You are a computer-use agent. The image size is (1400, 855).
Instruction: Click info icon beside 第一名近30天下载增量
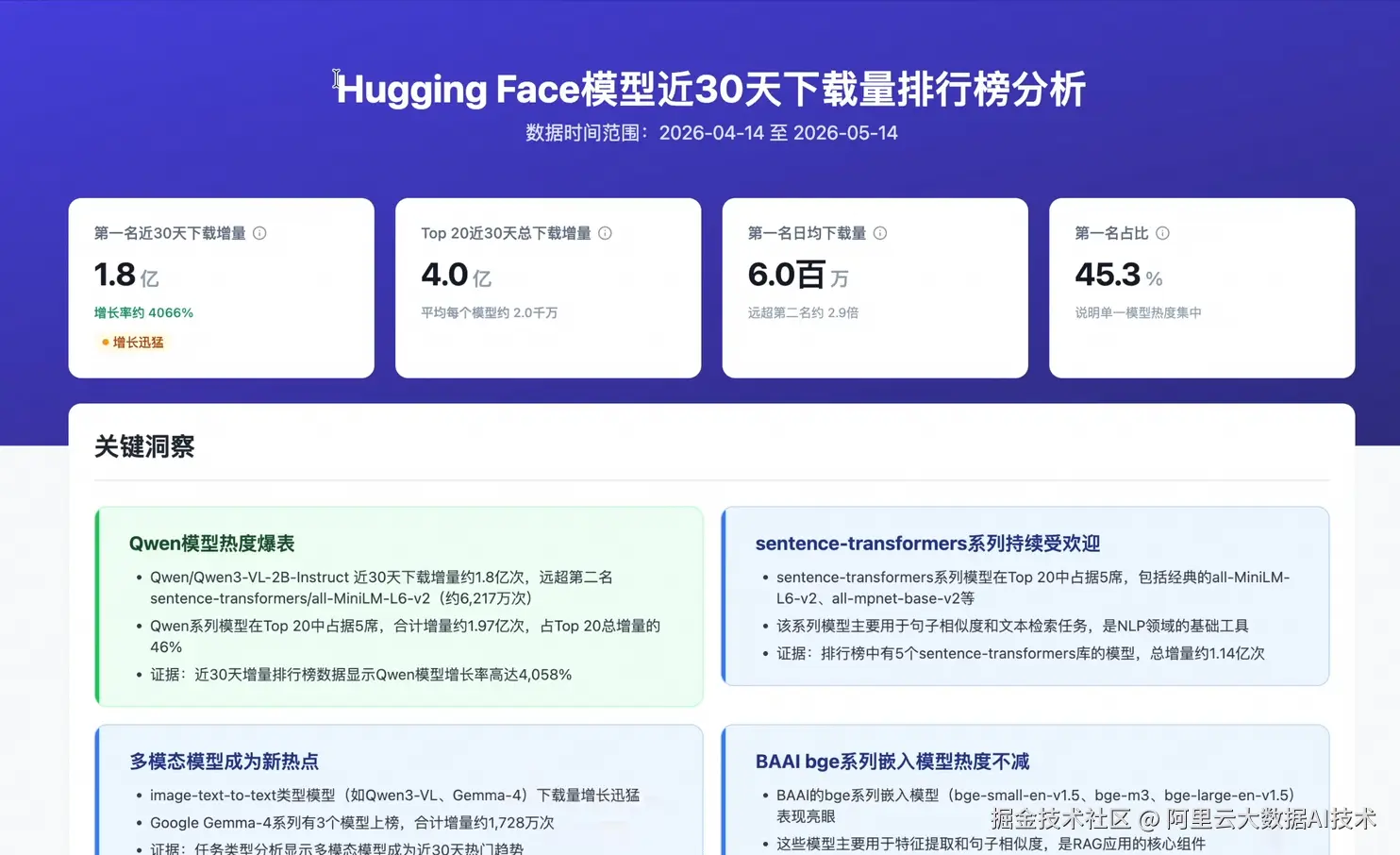[259, 233]
